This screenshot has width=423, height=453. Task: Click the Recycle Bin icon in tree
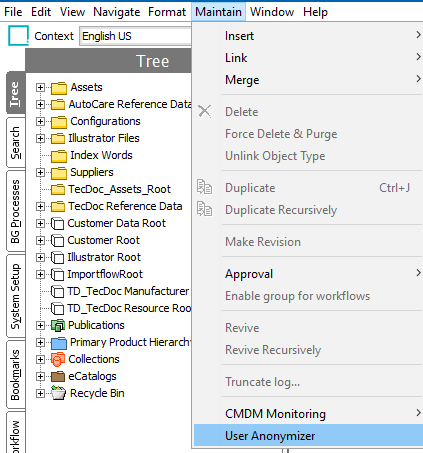point(58,393)
